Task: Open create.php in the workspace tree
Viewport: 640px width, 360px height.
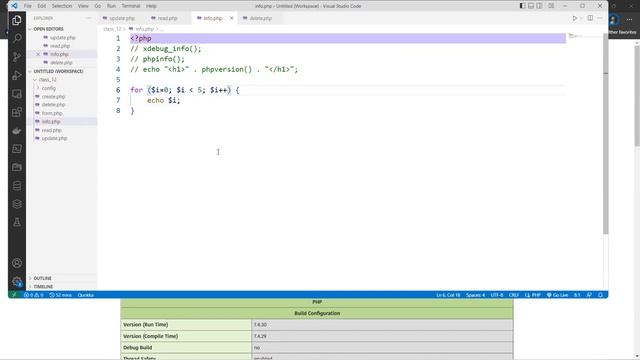Action: pos(53,97)
